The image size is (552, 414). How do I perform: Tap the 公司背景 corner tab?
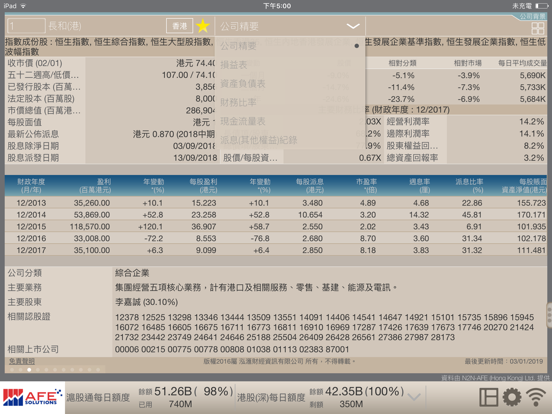(533, 17)
